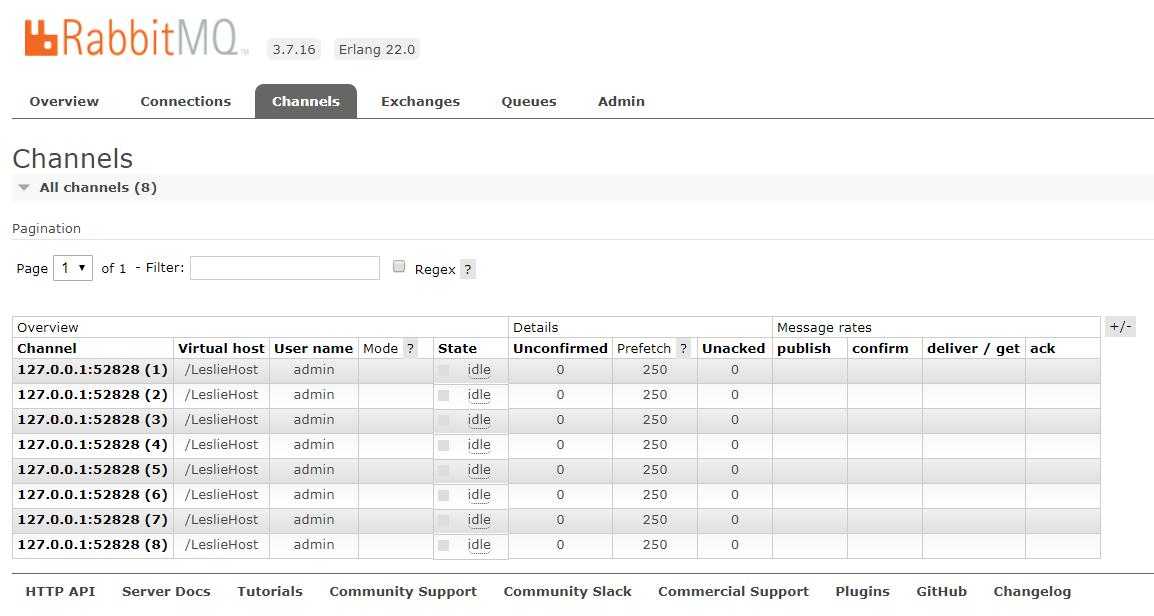Sort by the Virtual host column header
1154x616 pixels.
point(221,349)
